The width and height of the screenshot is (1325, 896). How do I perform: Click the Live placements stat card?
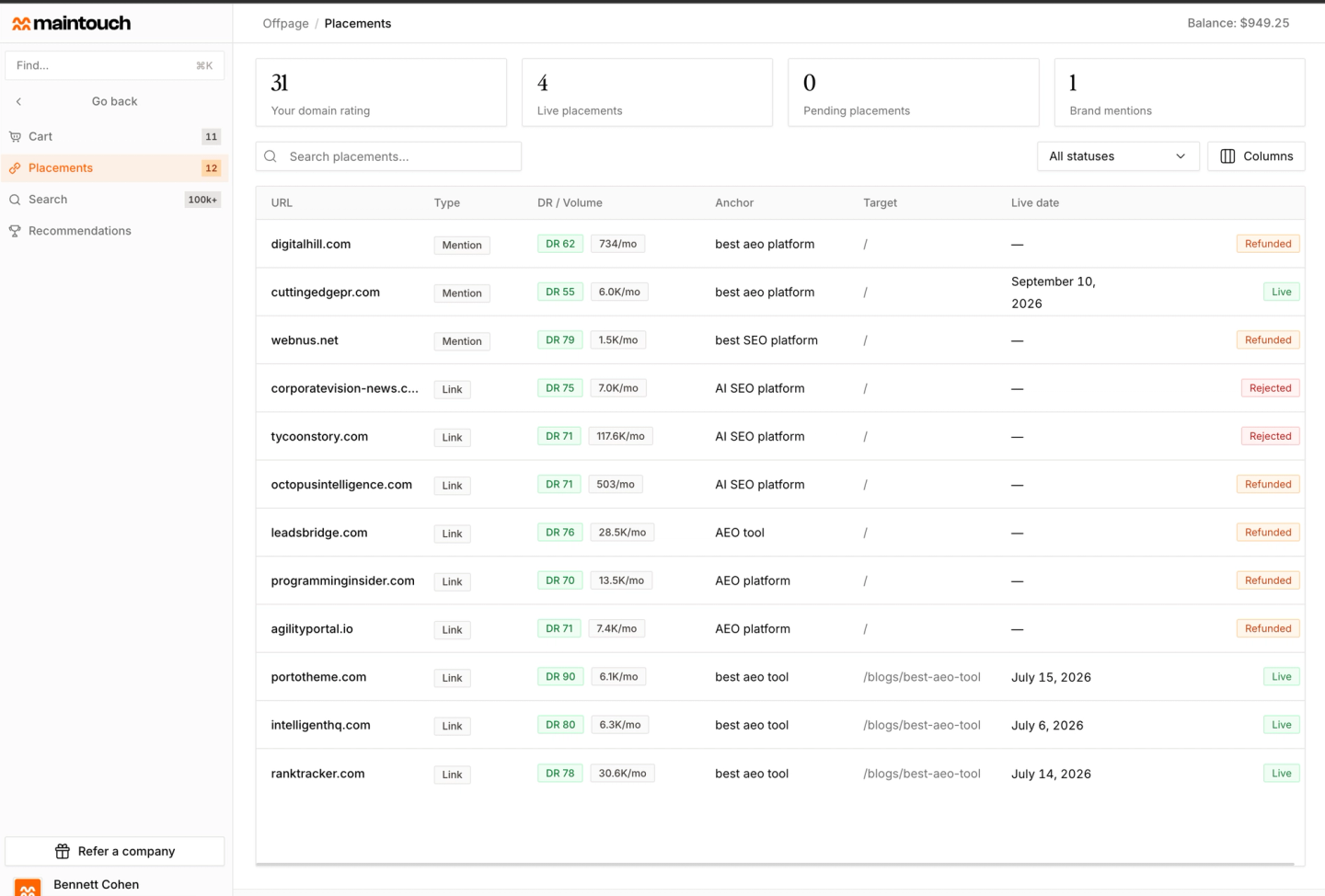(x=647, y=93)
